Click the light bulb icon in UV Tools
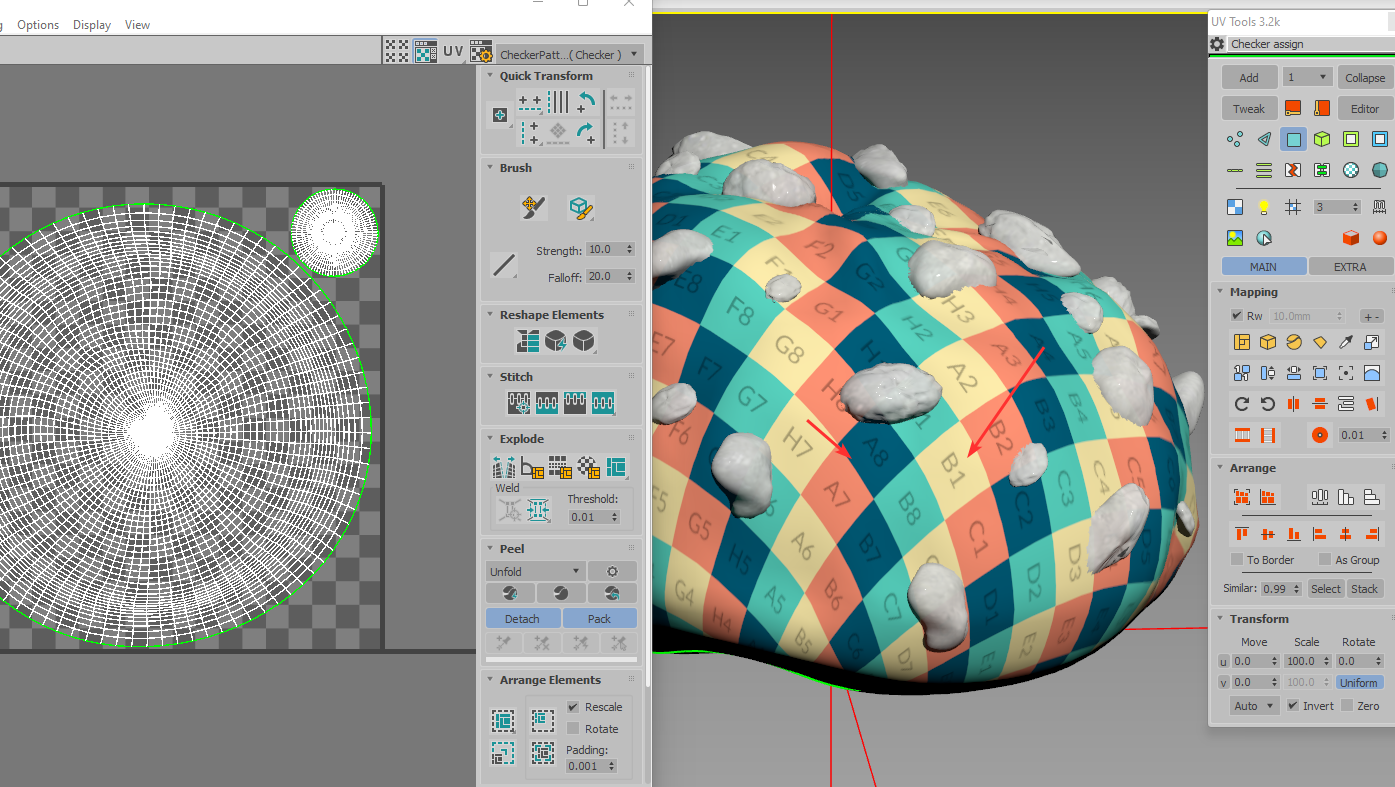The width and height of the screenshot is (1395, 787). 1263,207
